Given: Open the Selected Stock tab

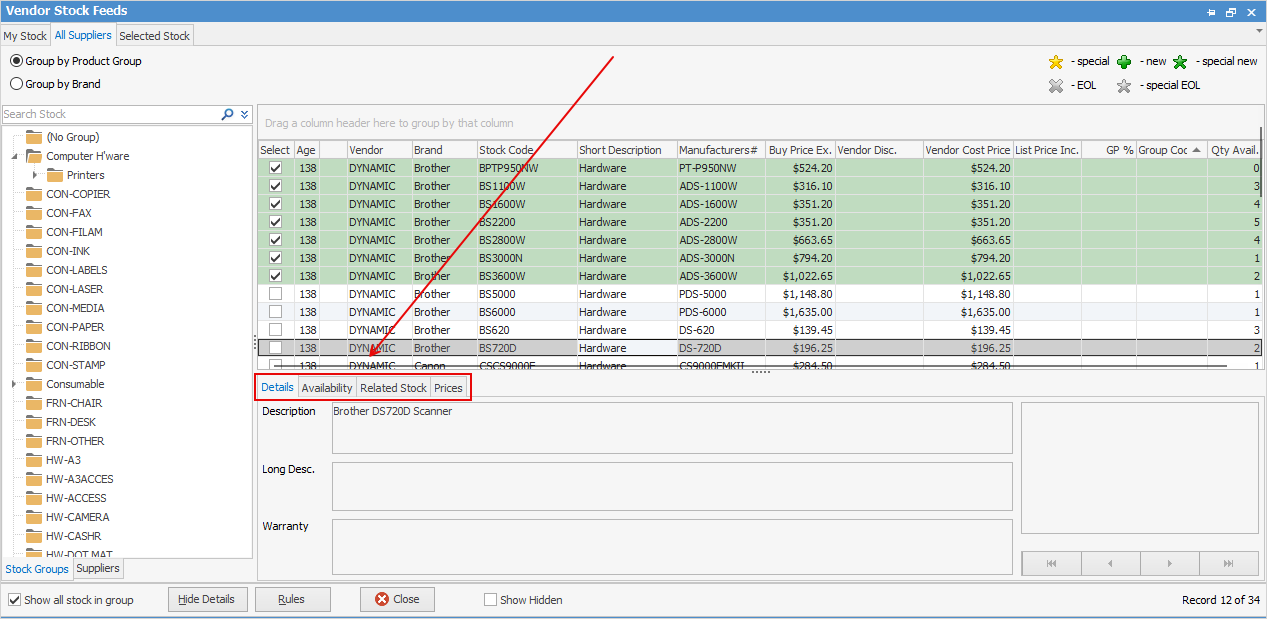Looking at the screenshot, I should coord(154,36).
